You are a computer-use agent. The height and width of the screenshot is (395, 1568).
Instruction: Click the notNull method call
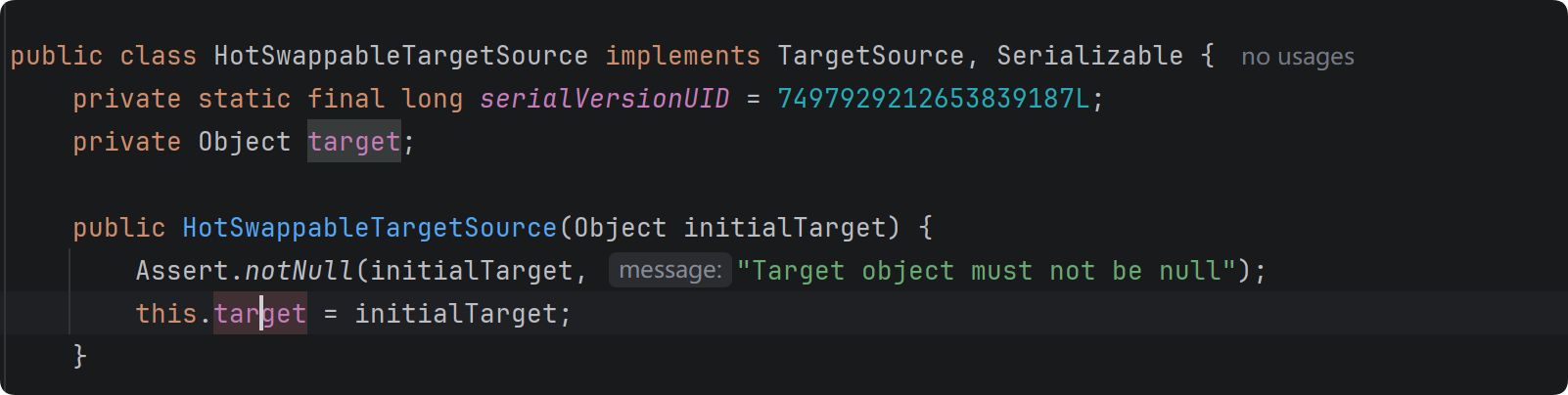[300, 271]
